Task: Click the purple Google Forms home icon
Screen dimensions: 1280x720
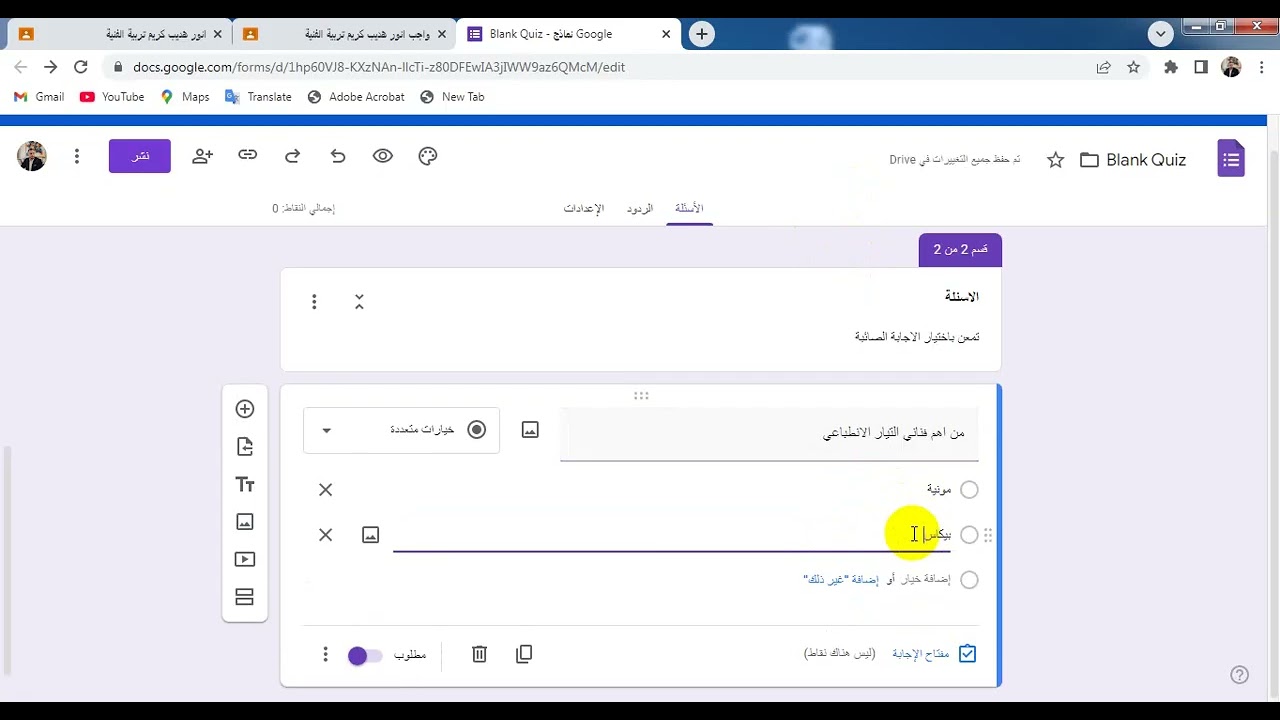Action: pyautogui.click(x=1231, y=159)
